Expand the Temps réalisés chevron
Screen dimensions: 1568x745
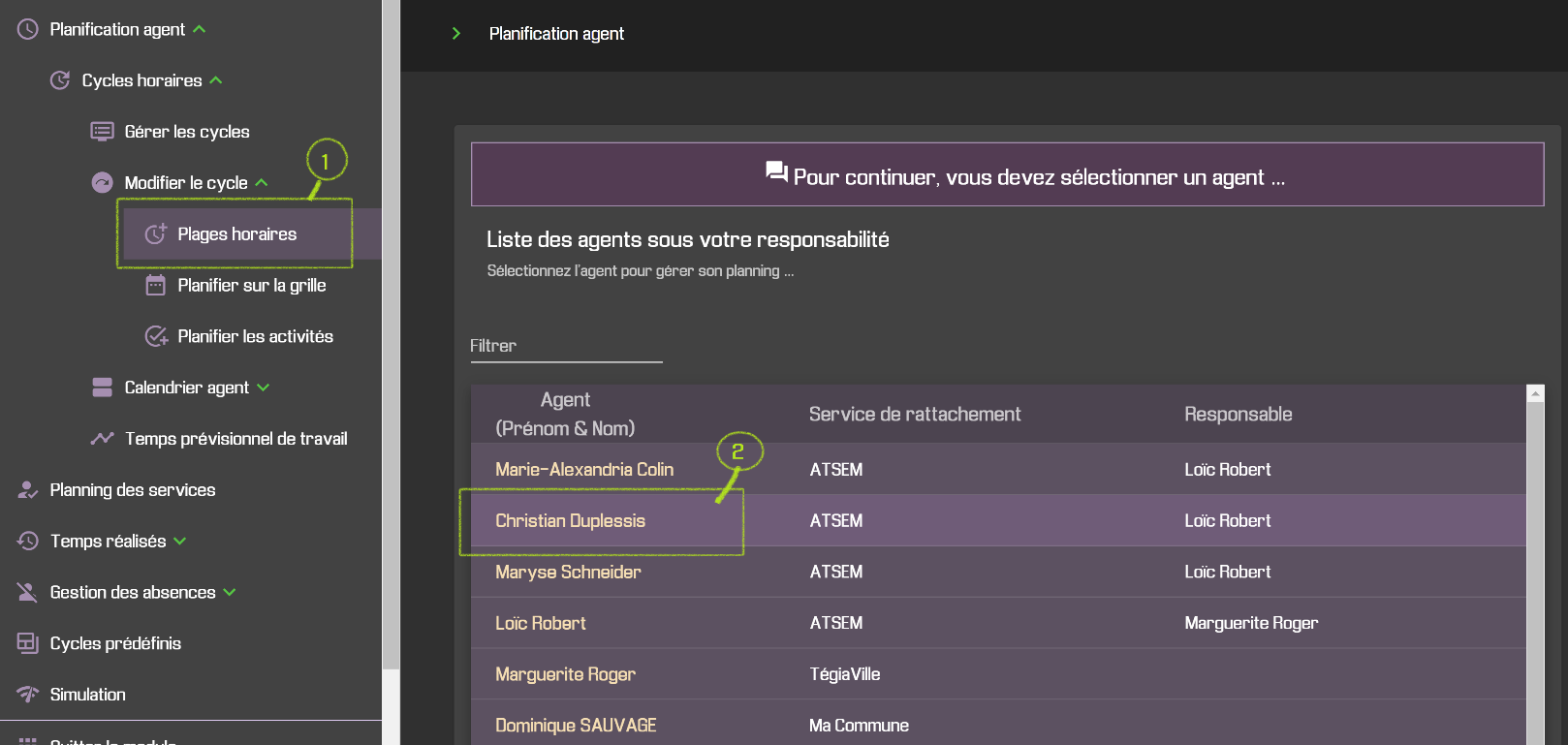[x=180, y=541]
